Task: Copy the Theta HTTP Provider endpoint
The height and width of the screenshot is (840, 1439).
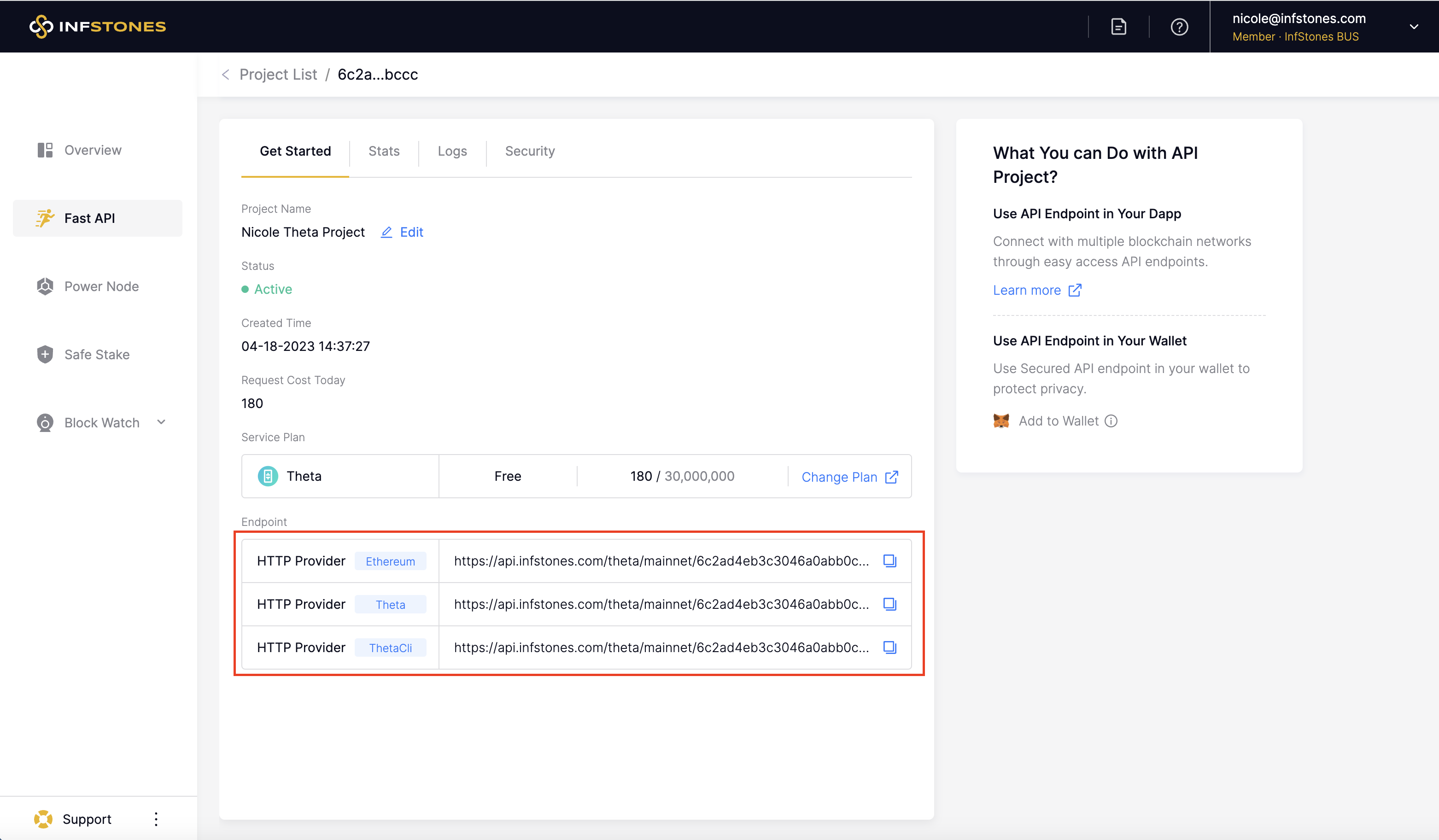Action: point(889,604)
